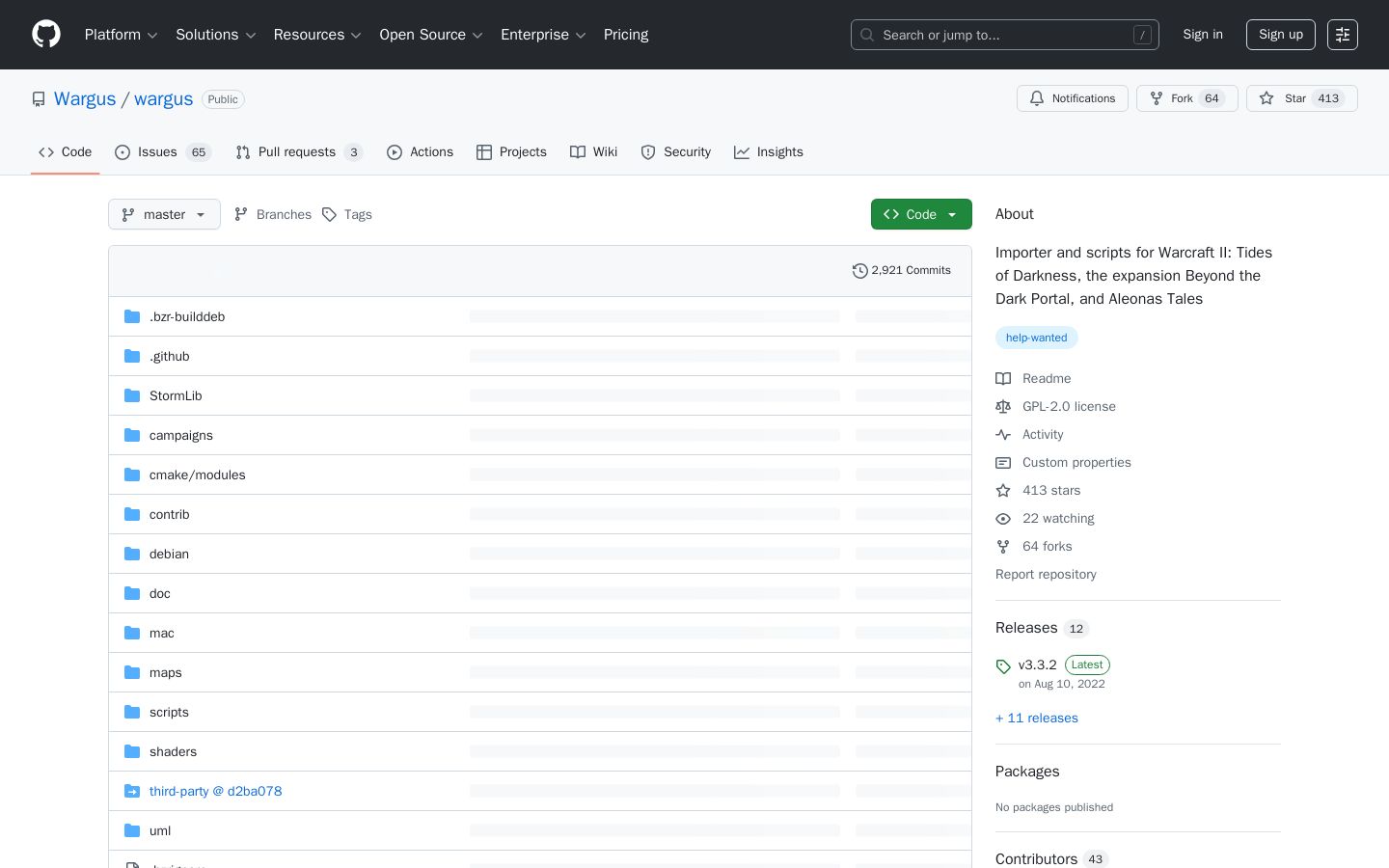Open the Actions tab

point(421,152)
